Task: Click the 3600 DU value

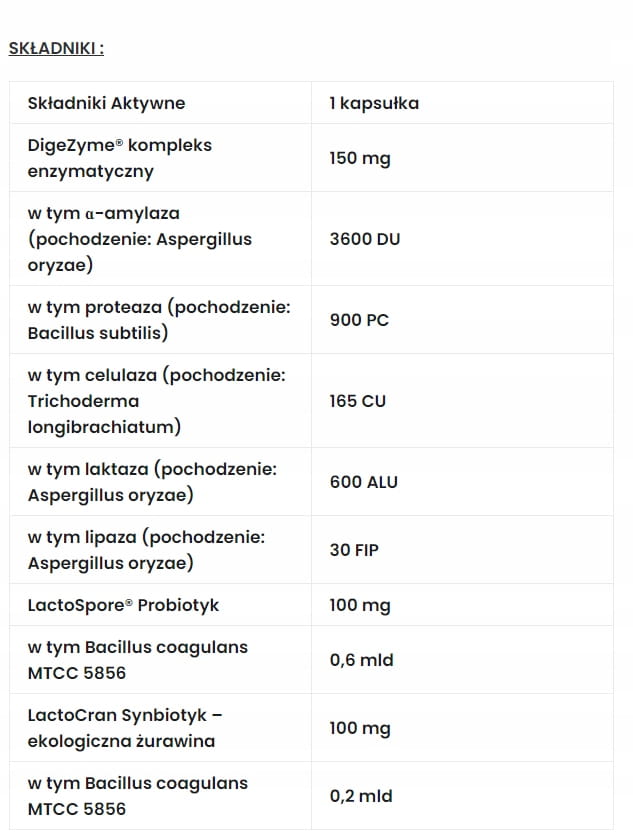Action: (x=365, y=239)
